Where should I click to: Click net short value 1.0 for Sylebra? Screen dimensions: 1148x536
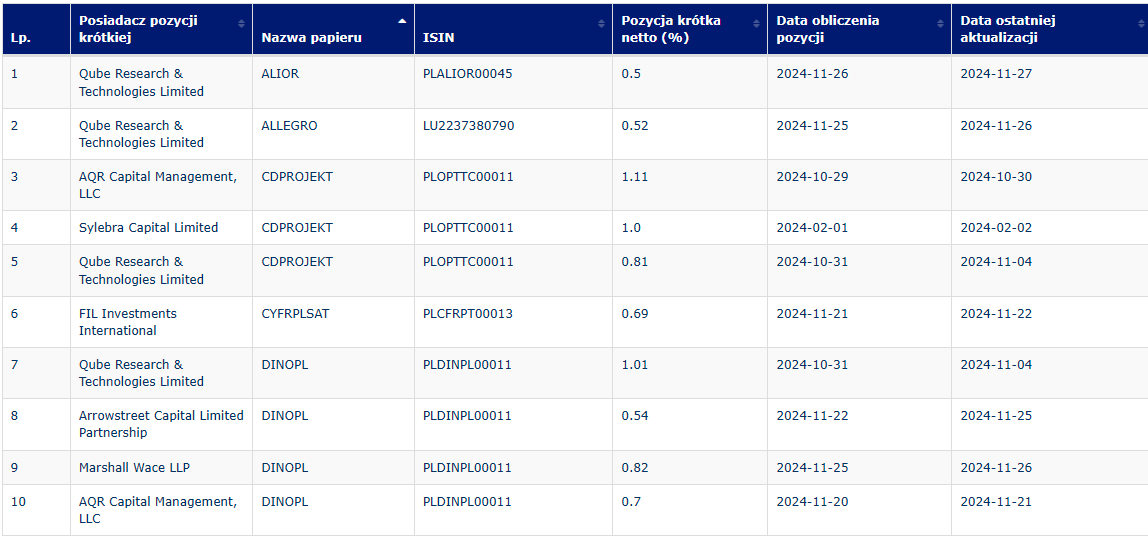(x=631, y=228)
